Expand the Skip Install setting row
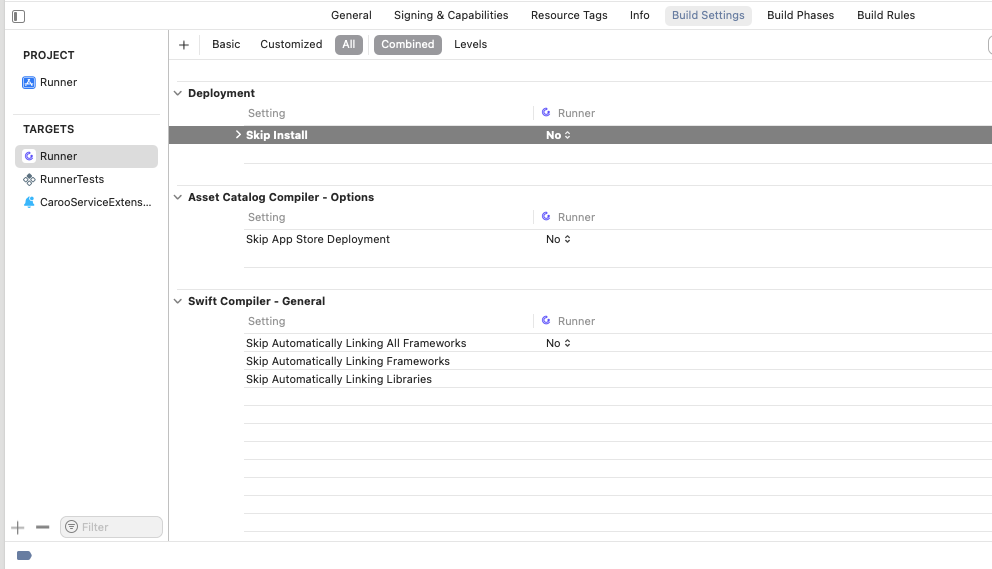 click(x=238, y=135)
